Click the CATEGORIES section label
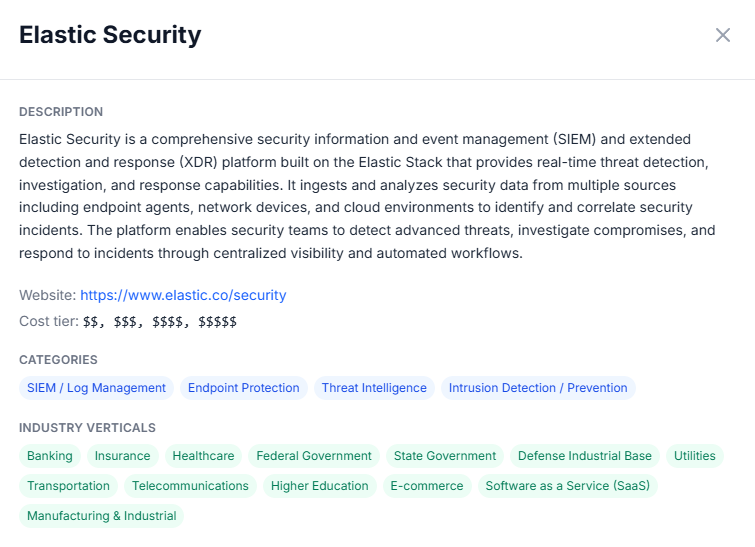This screenshot has width=755, height=547. pyautogui.click(x=58, y=360)
